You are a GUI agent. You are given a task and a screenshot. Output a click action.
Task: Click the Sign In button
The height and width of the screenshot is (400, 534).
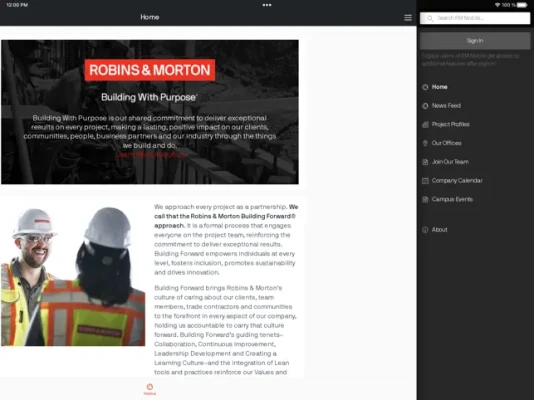(475, 41)
